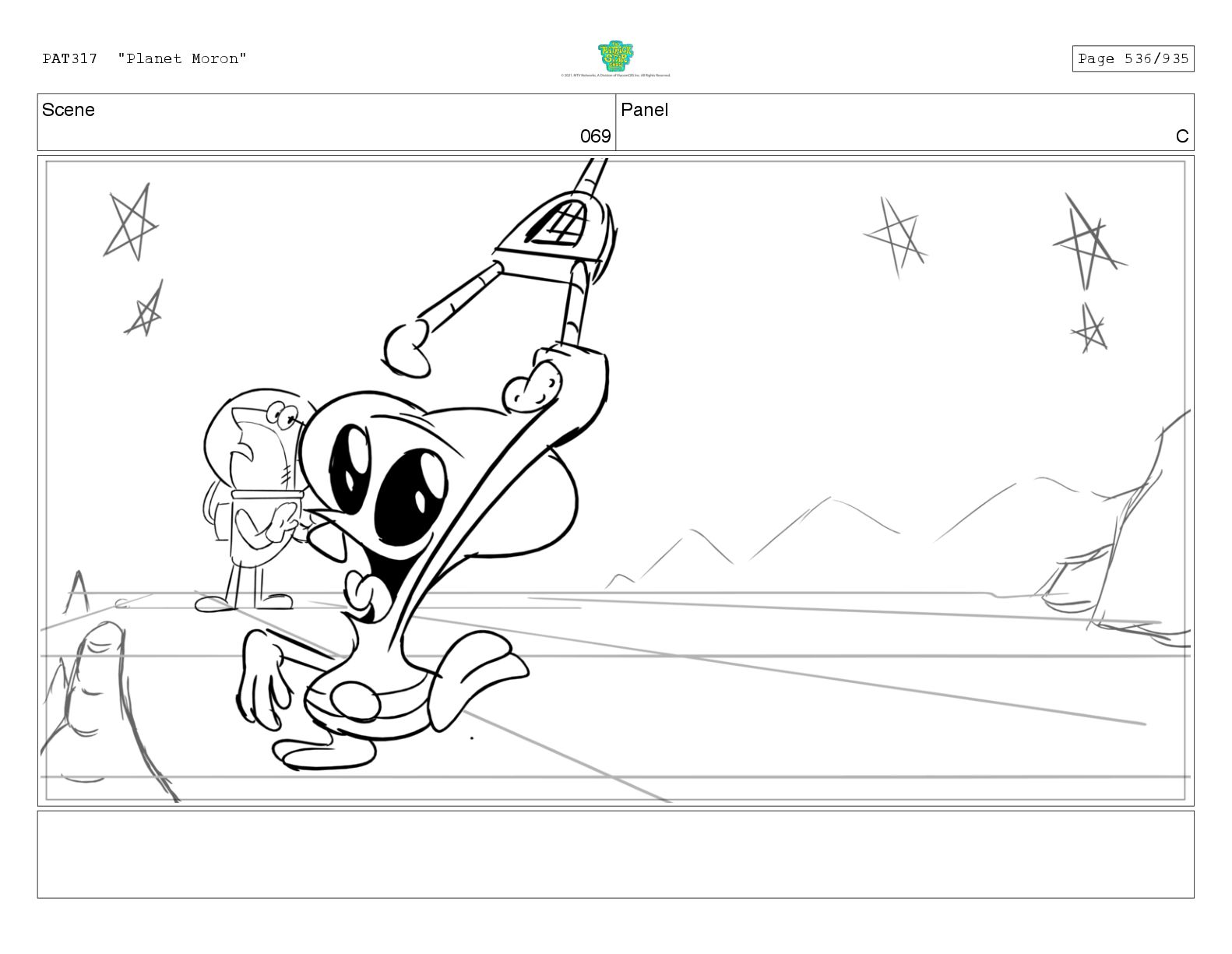Screen dimensions: 1232x954
Task: Click the copyright line under the logo
Action: [615, 76]
